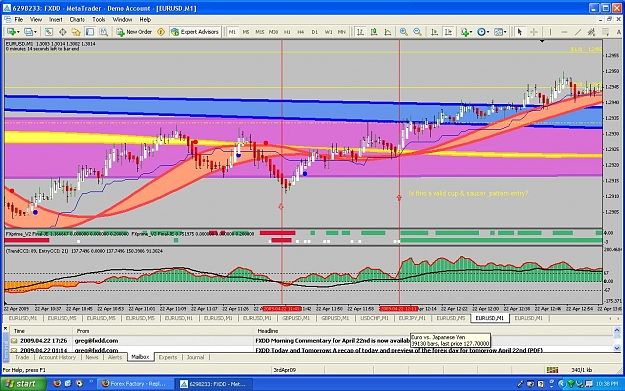Select the Candlesticks chart icon
This screenshot has width=625, height=391.
[374, 32]
